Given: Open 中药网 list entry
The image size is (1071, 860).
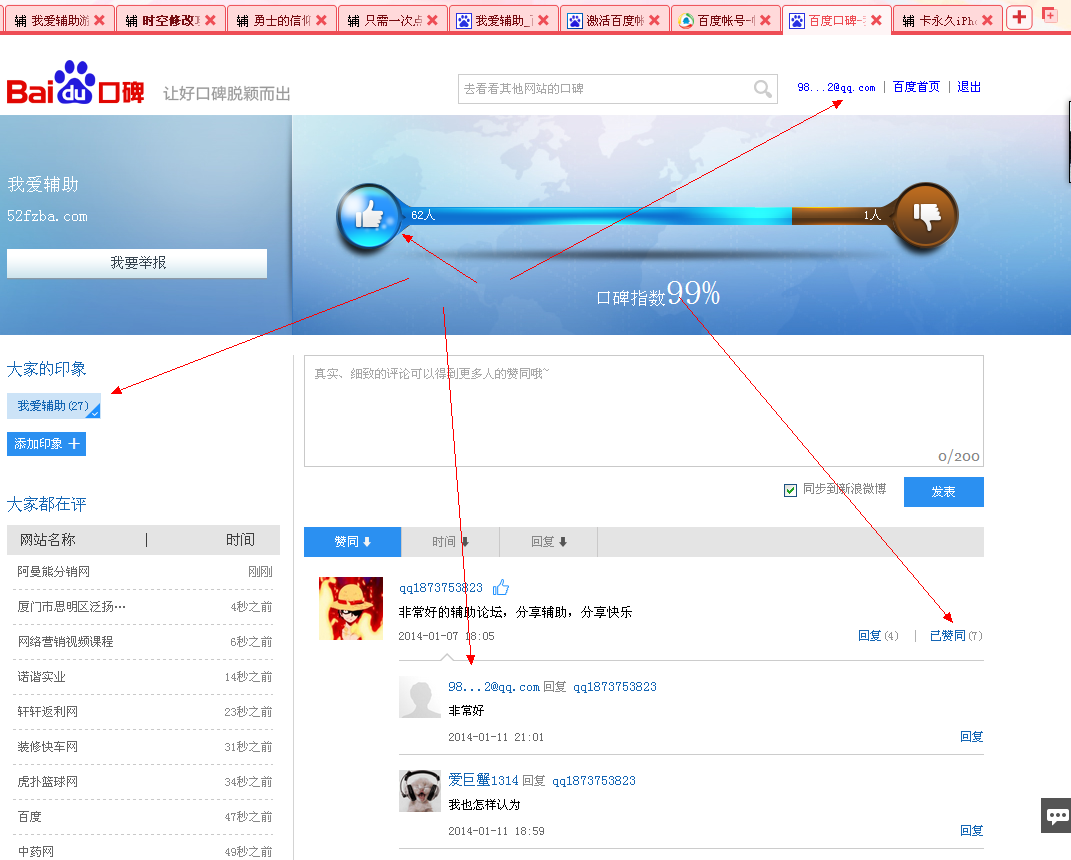Looking at the screenshot, I should pyautogui.click(x=36, y=852).
